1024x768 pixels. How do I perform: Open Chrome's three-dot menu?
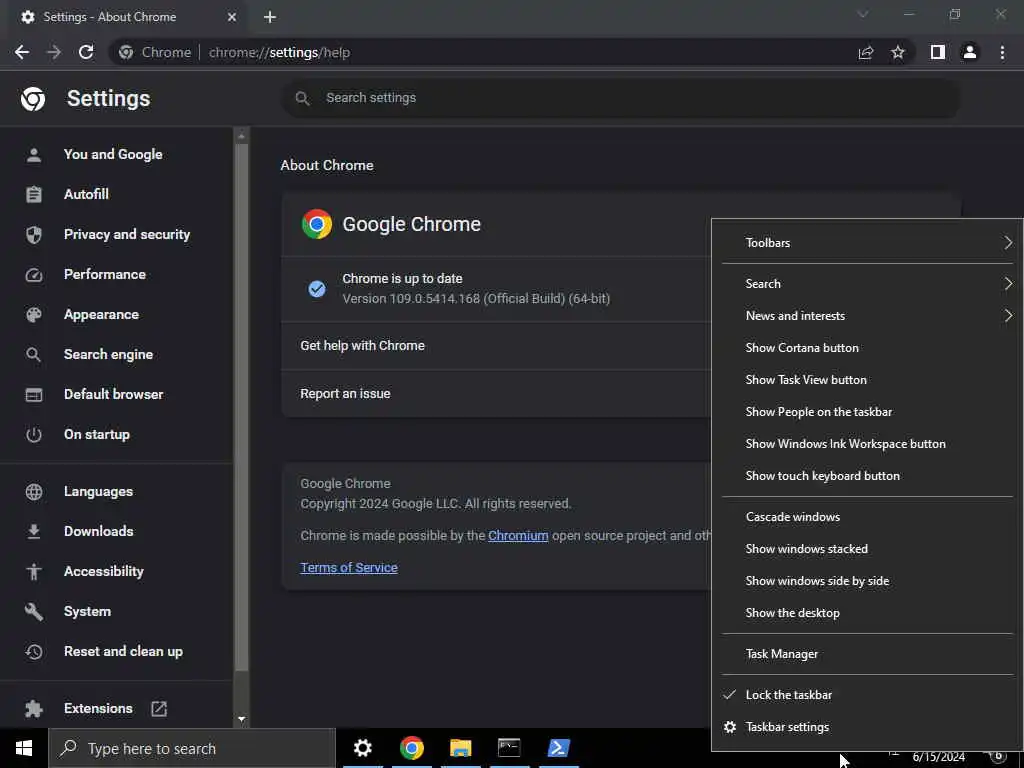coord(1002,52)
